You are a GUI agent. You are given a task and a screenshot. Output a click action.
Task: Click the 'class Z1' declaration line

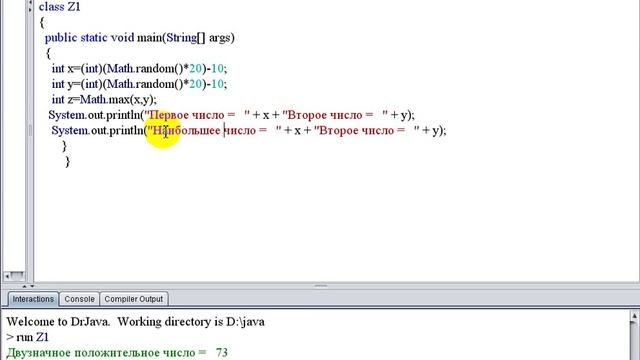point(60,7)
